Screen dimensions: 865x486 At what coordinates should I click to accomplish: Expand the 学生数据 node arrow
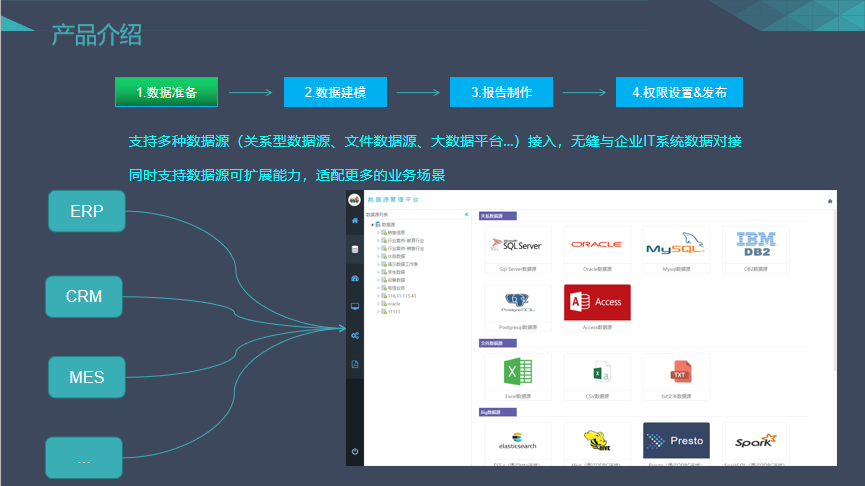click(x=378, y=272)
